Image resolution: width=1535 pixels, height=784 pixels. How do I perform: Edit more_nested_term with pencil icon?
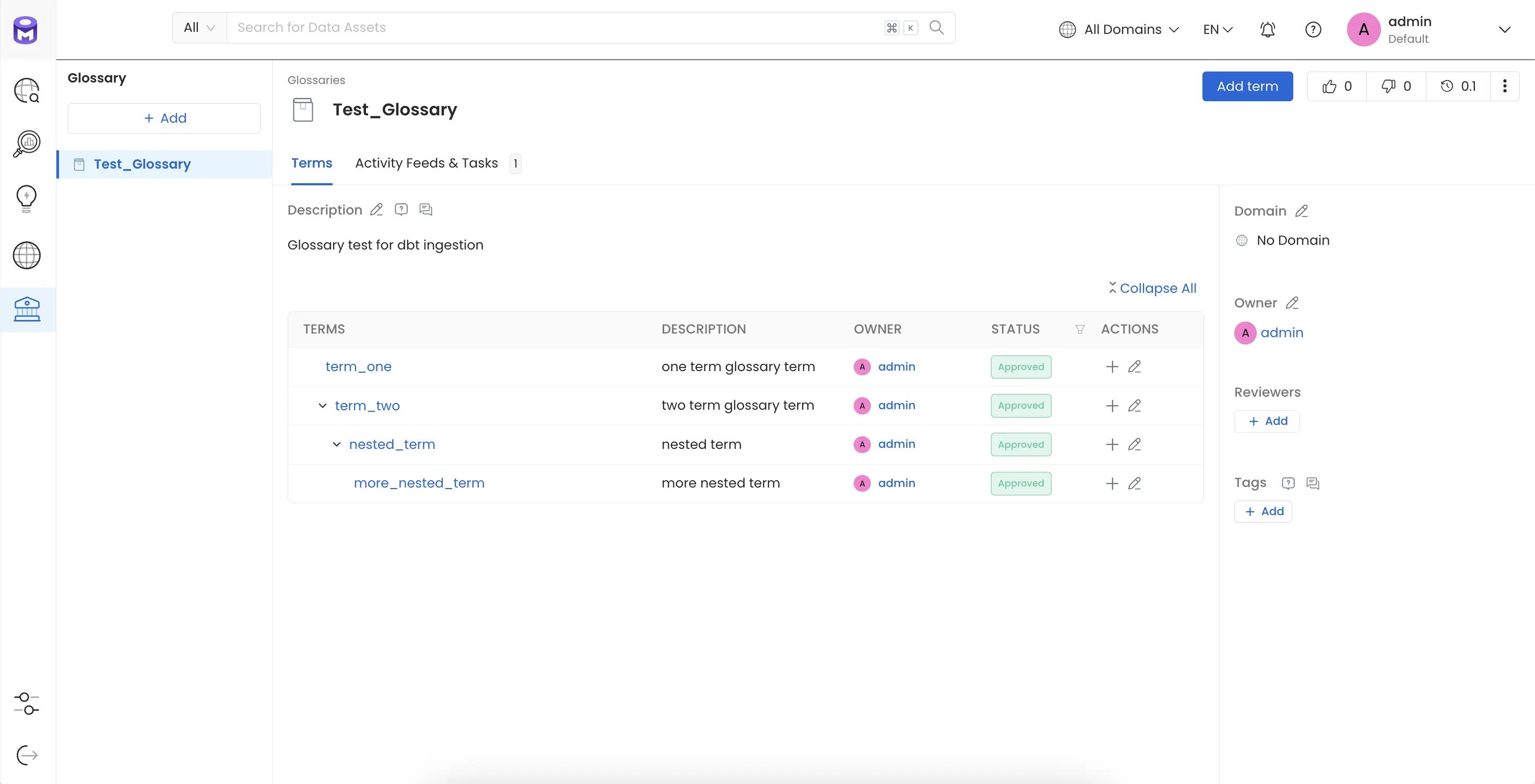[1135, 483]
